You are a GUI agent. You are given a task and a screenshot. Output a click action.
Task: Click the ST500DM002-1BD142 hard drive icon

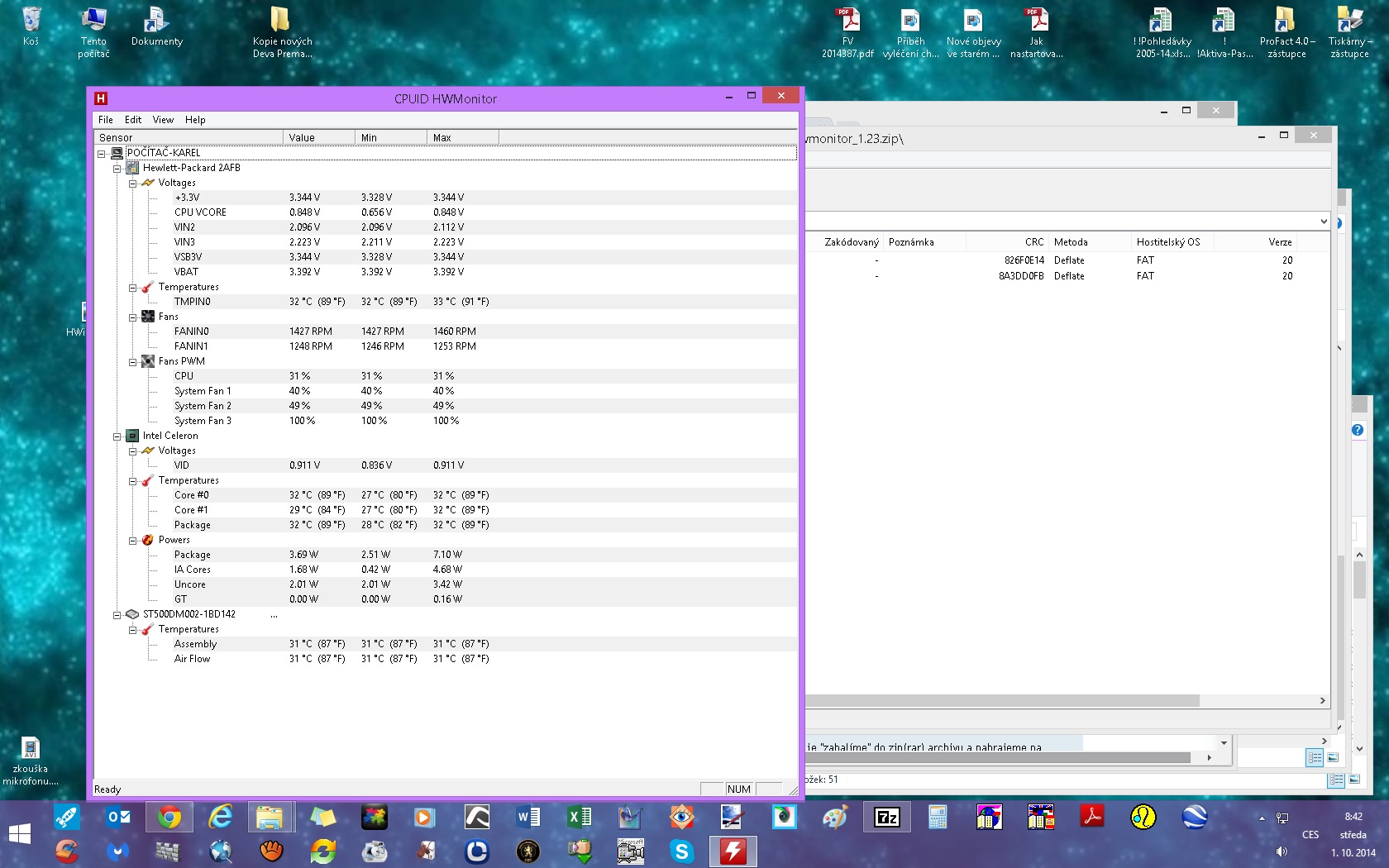132,614
